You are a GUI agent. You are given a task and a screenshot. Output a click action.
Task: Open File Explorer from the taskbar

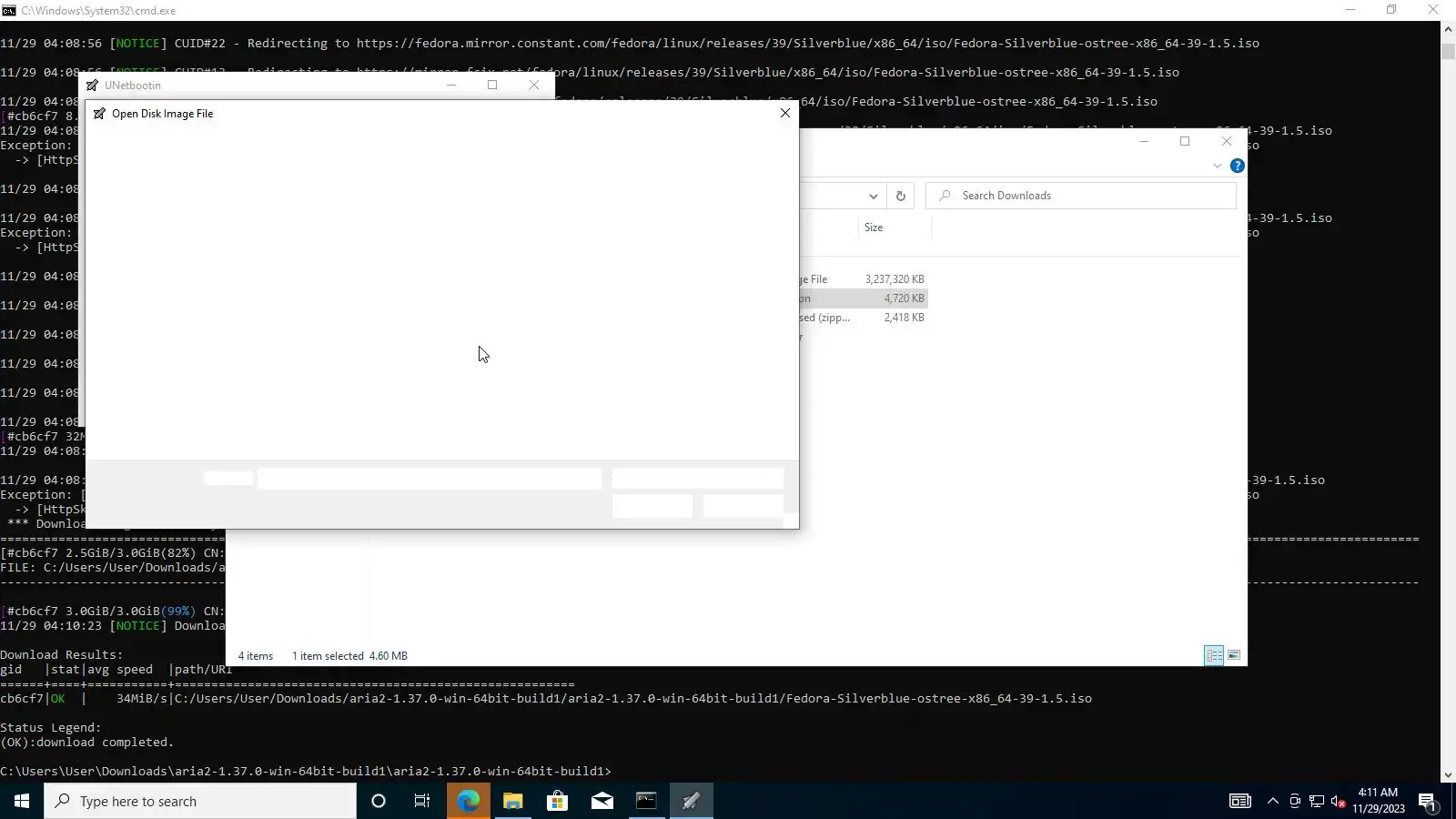(x=513, y=801)
